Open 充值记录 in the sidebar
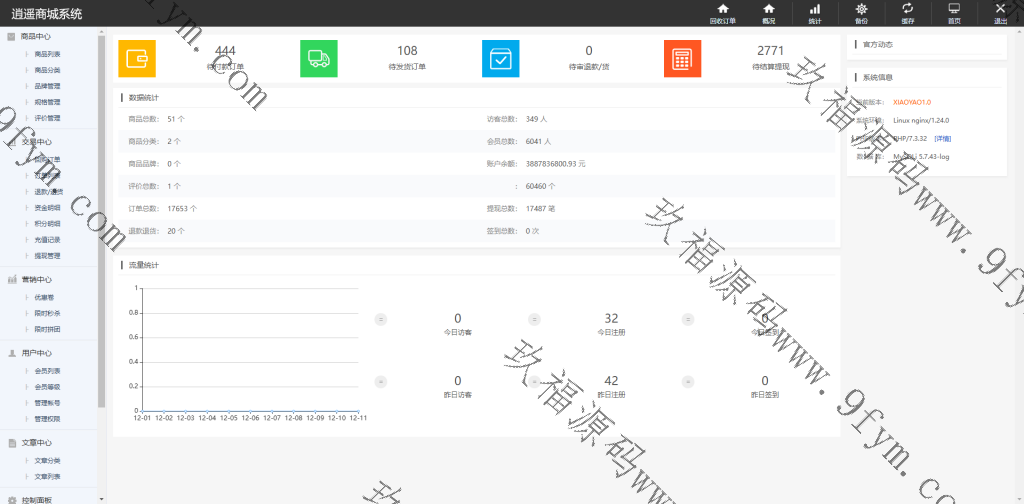 (x=47, y=239)
